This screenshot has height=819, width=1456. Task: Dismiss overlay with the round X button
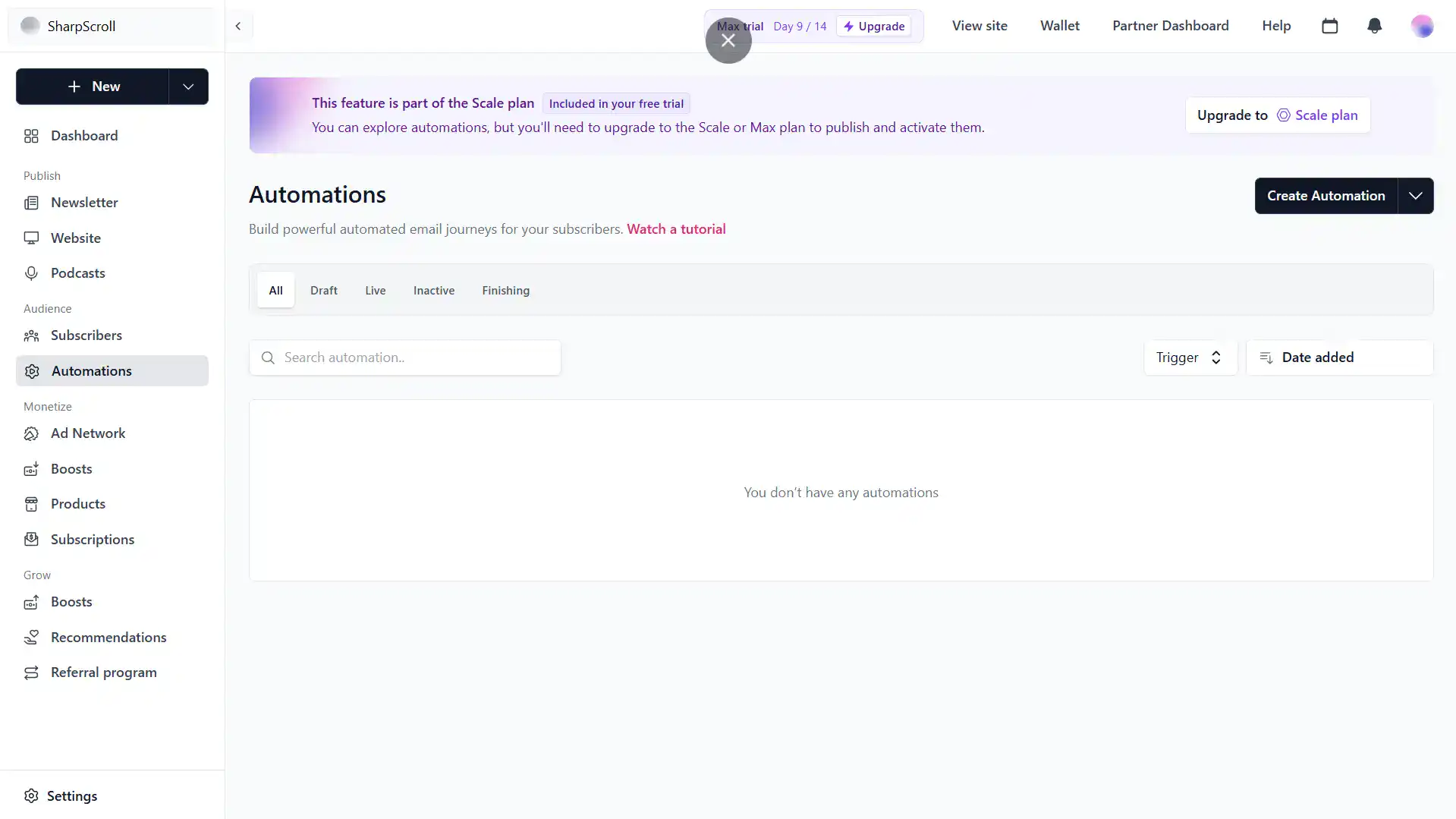coord(728,40)
